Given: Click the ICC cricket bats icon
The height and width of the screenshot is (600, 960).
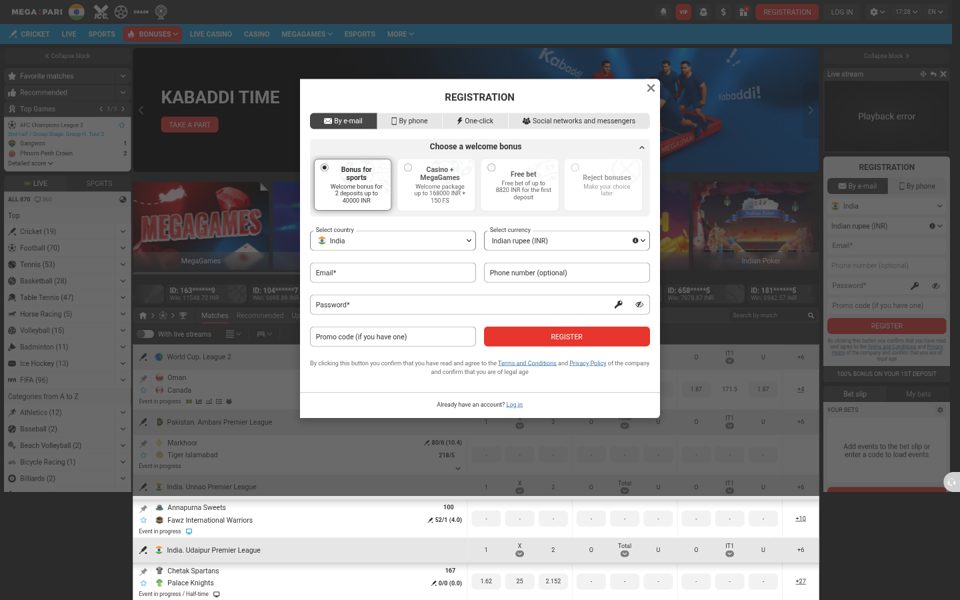Looking at the screenshot, I should pyautogui.click(x=101, y=12).
